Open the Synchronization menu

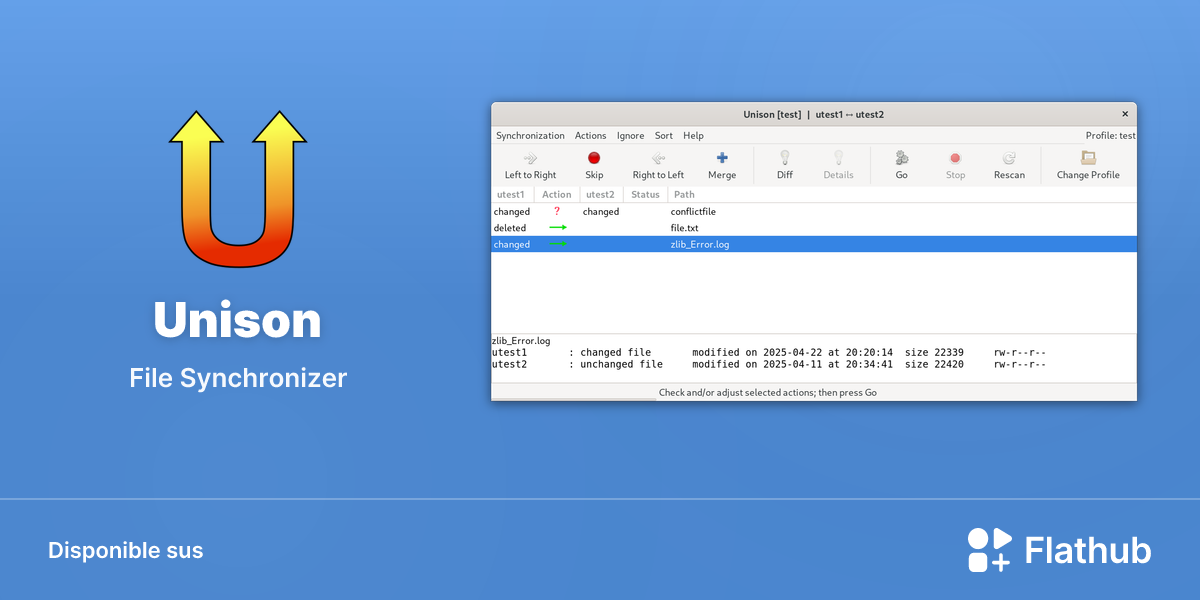pos(530,135)
